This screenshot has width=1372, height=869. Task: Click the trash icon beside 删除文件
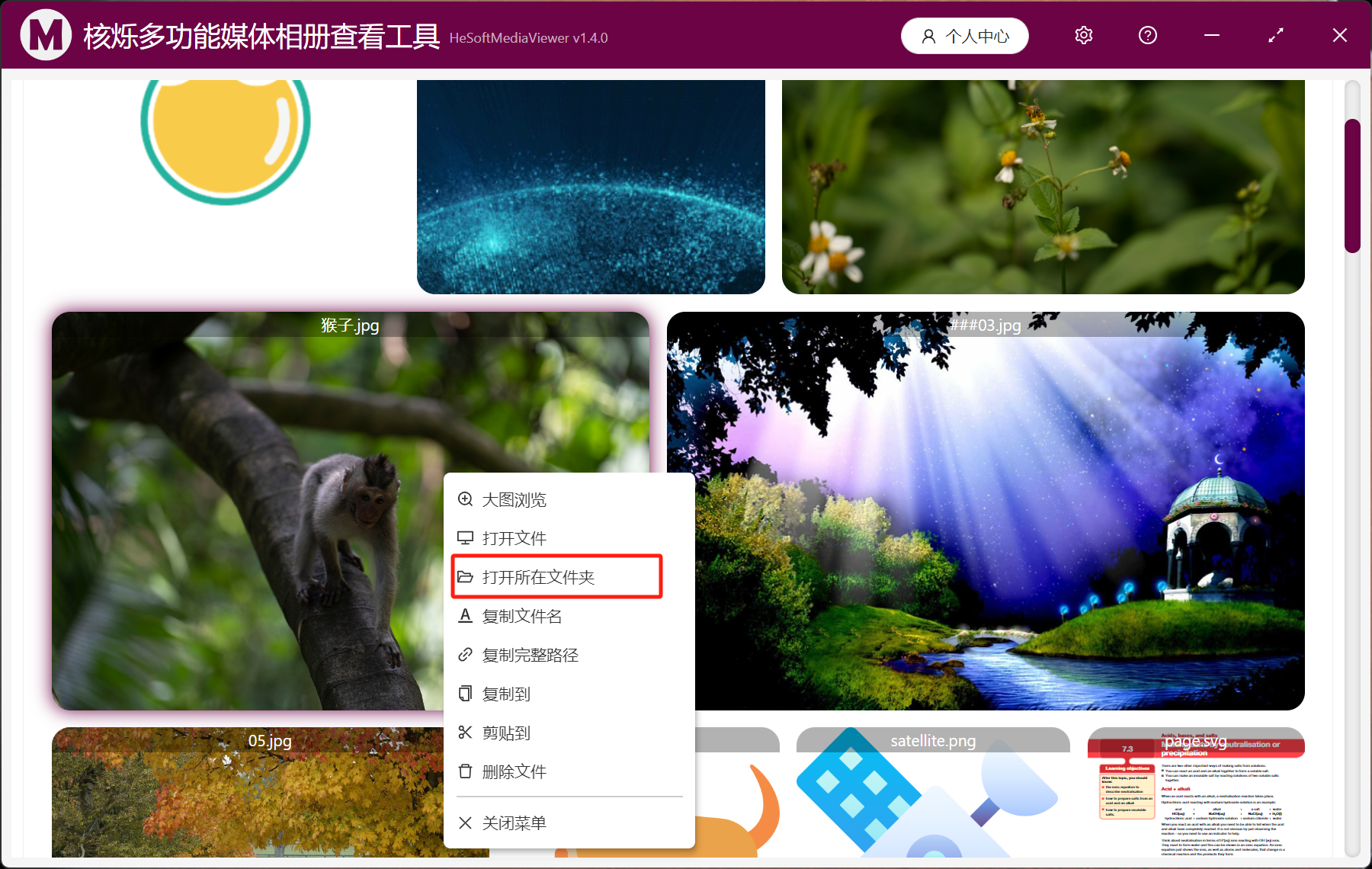click(466, 771)
